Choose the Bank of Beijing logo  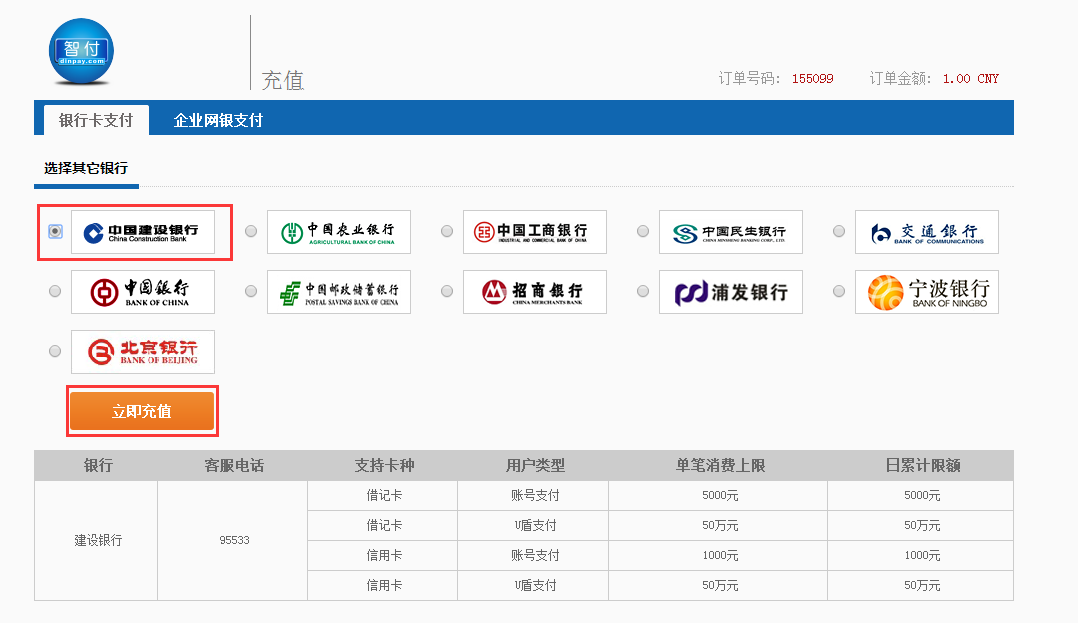coord(143,352)
